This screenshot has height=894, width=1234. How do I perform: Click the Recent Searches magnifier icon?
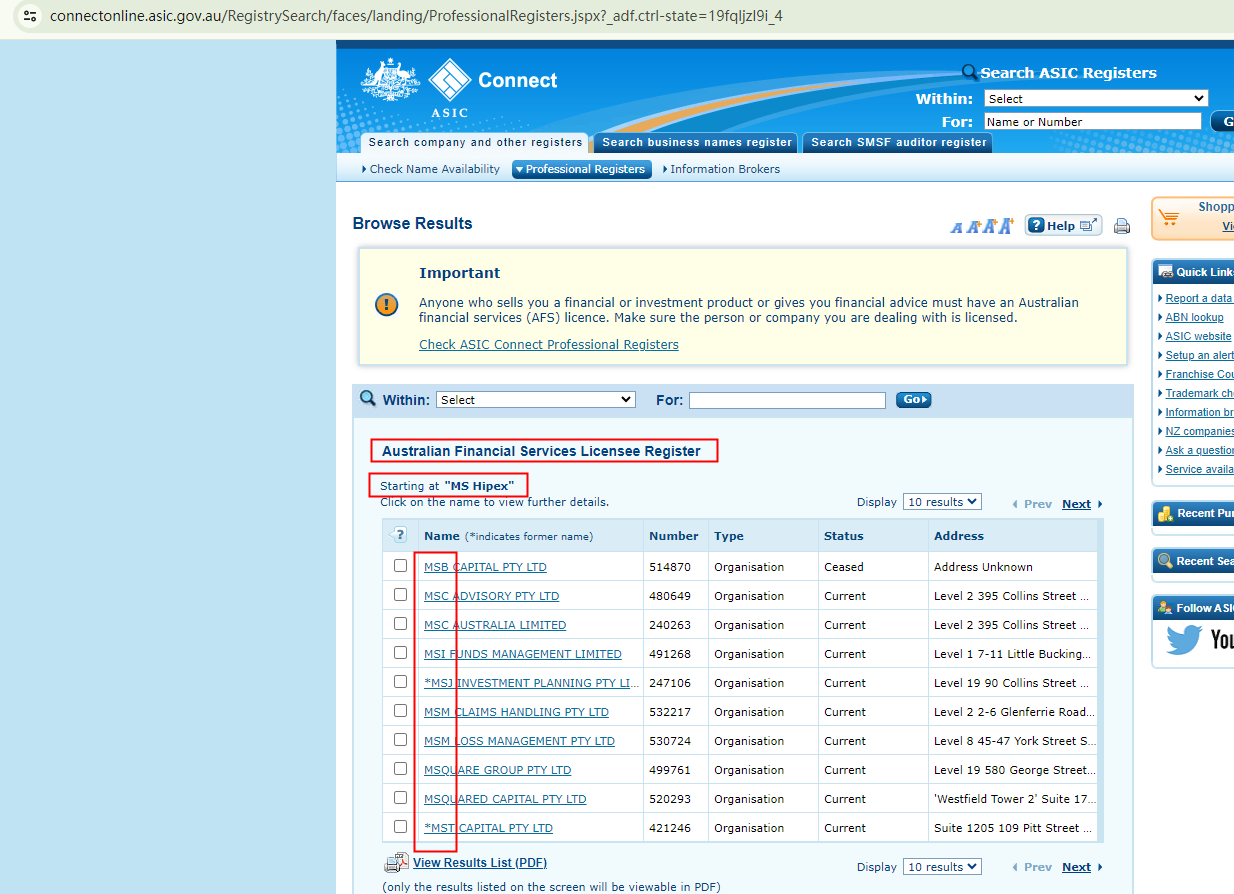pyautogui.click(x=1165, y=560)
